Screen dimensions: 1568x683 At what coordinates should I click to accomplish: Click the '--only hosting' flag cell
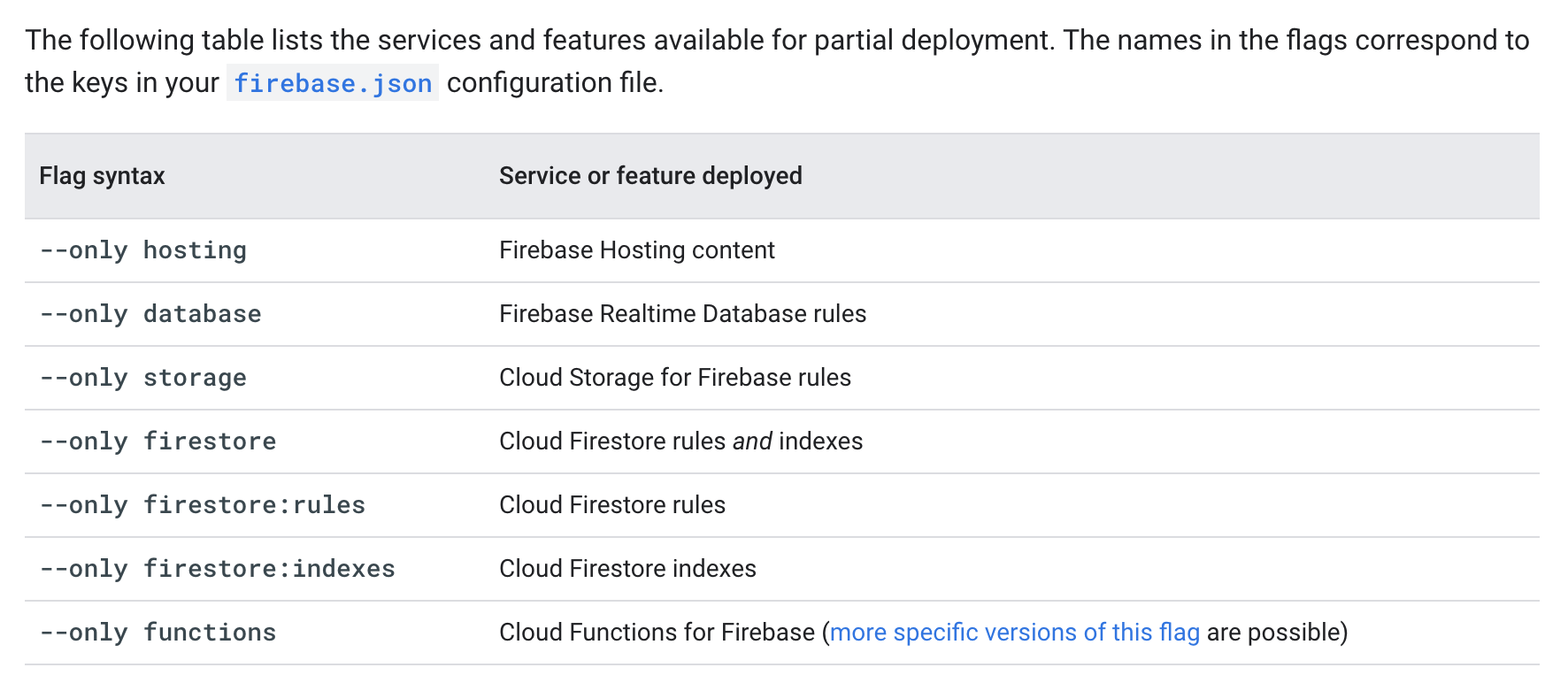coord(143,250)
